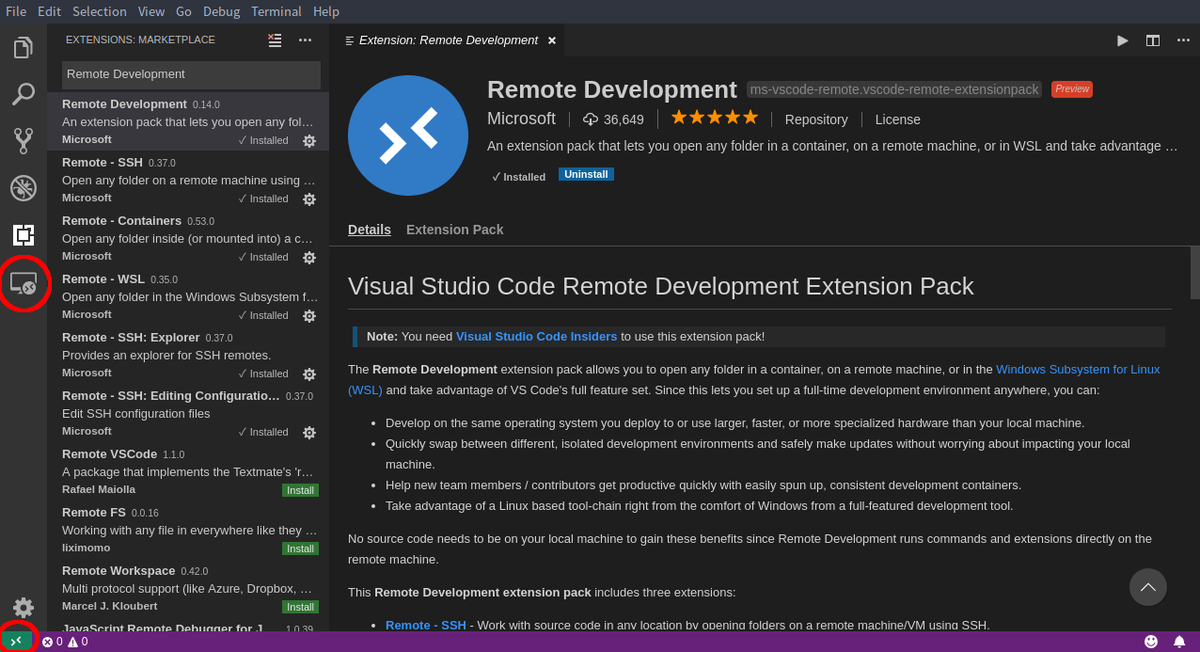
Task: Open the Terminal menu
Action: 277,11
